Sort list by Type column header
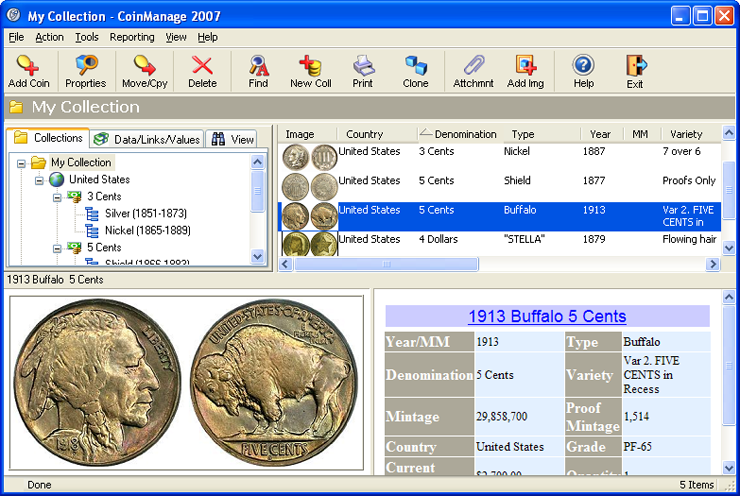 542,134
